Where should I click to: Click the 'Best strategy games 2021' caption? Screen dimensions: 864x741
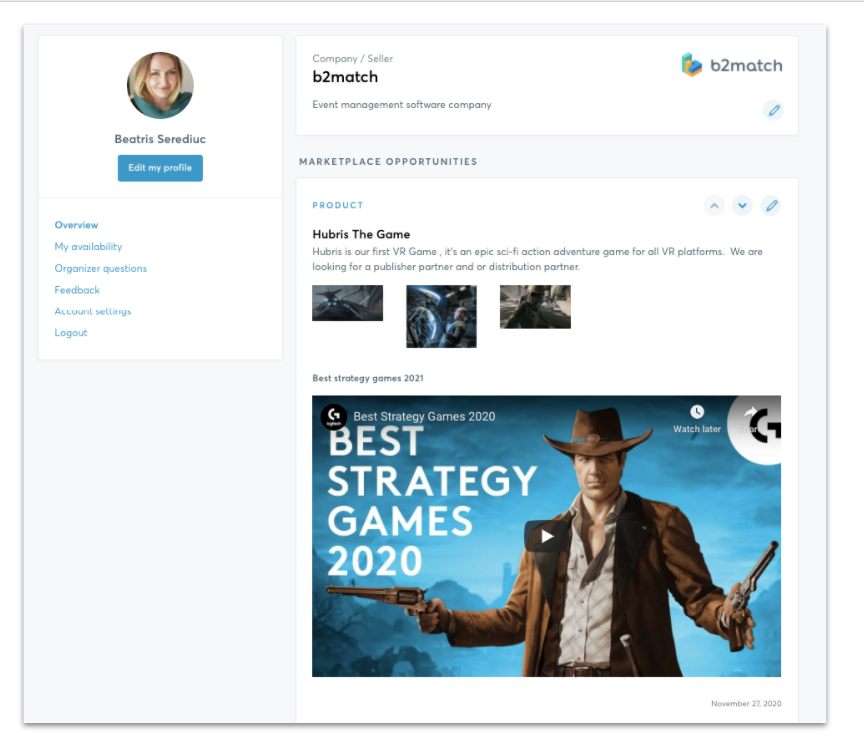tap(368, 378)
